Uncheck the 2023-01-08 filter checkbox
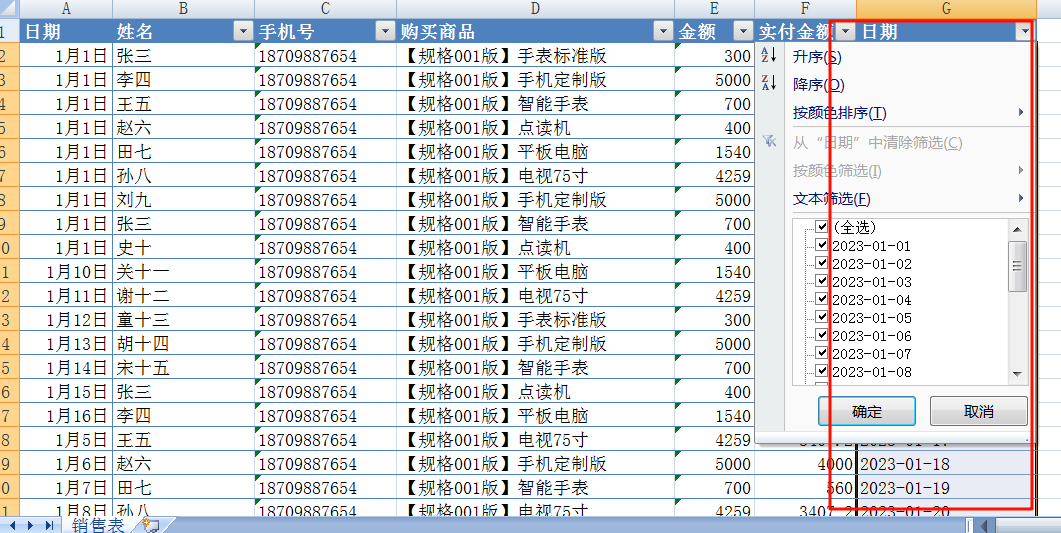1061x533 pixels. point(822,371)
